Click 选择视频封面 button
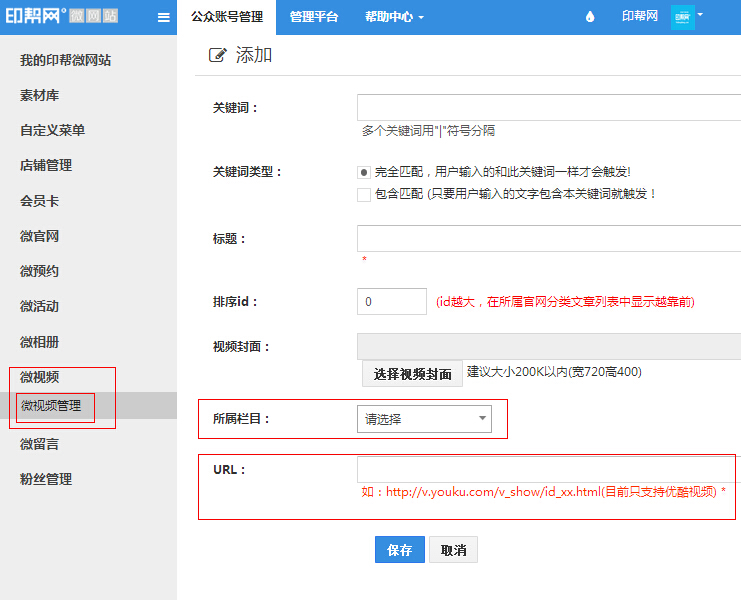This screenshot has height=600, width=741. click(412, 374)
